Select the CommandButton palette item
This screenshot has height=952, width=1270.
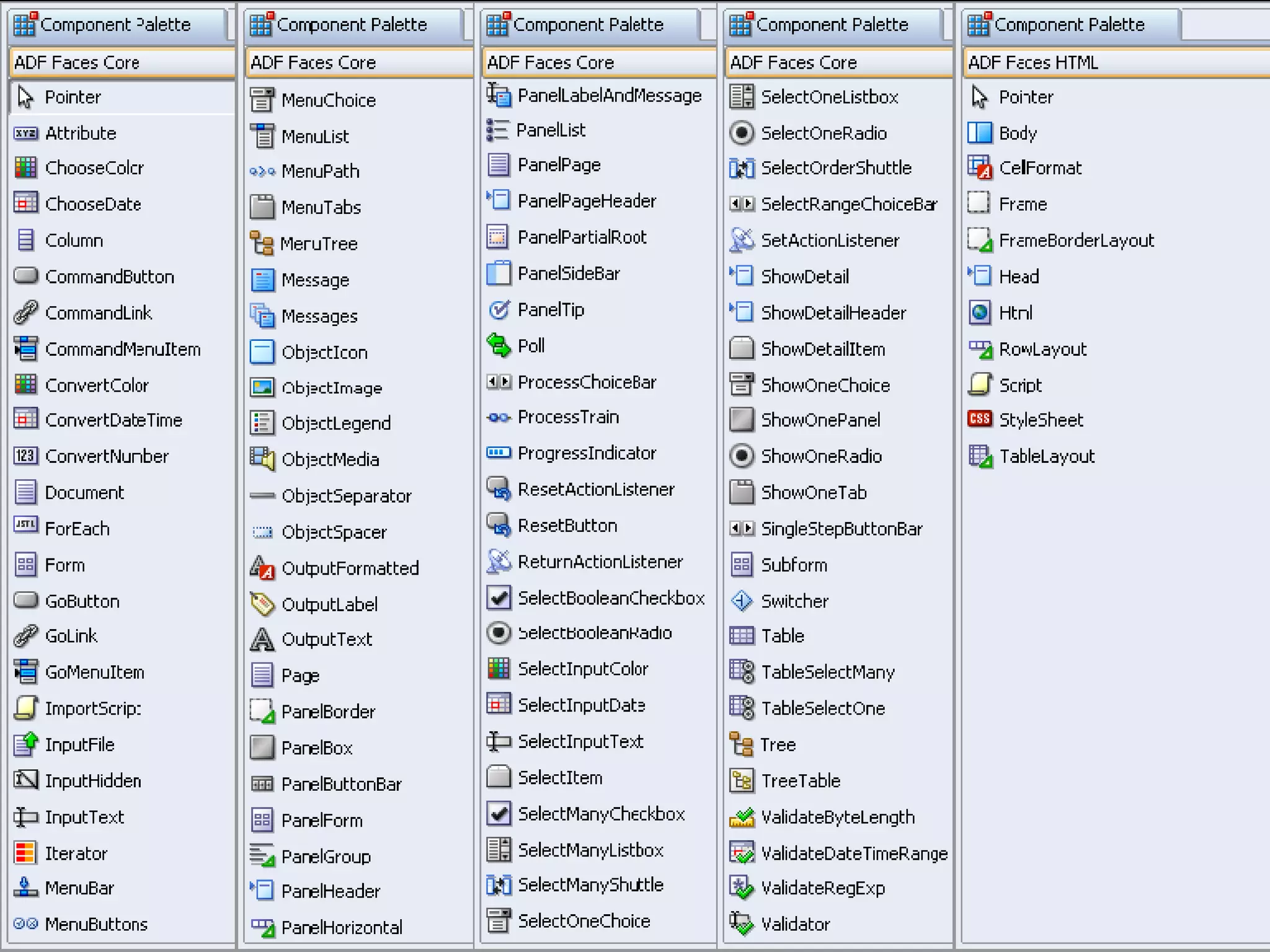[x=109, y=277]
